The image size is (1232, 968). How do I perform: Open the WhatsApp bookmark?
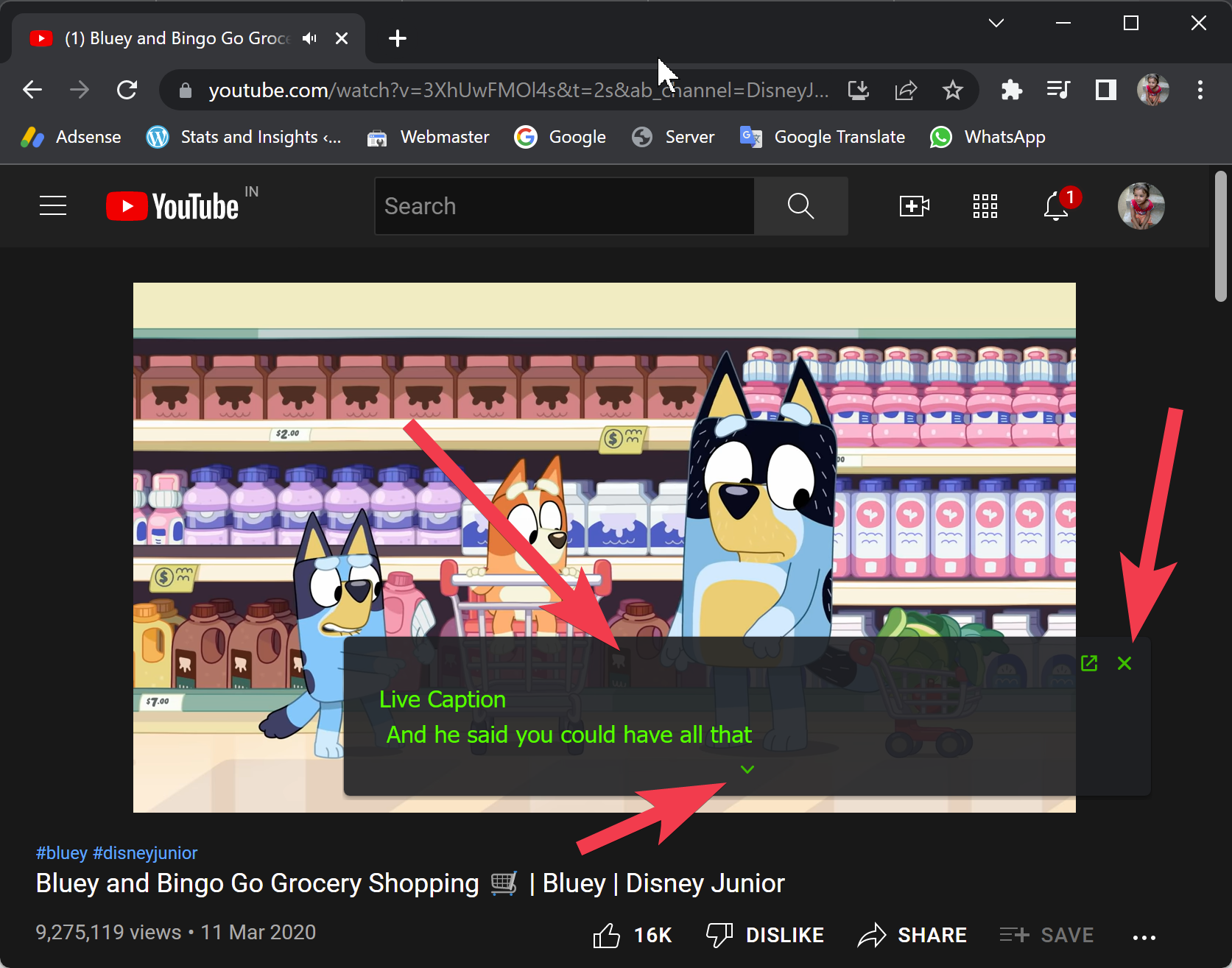pyautogui.click(x=988, y=137)
